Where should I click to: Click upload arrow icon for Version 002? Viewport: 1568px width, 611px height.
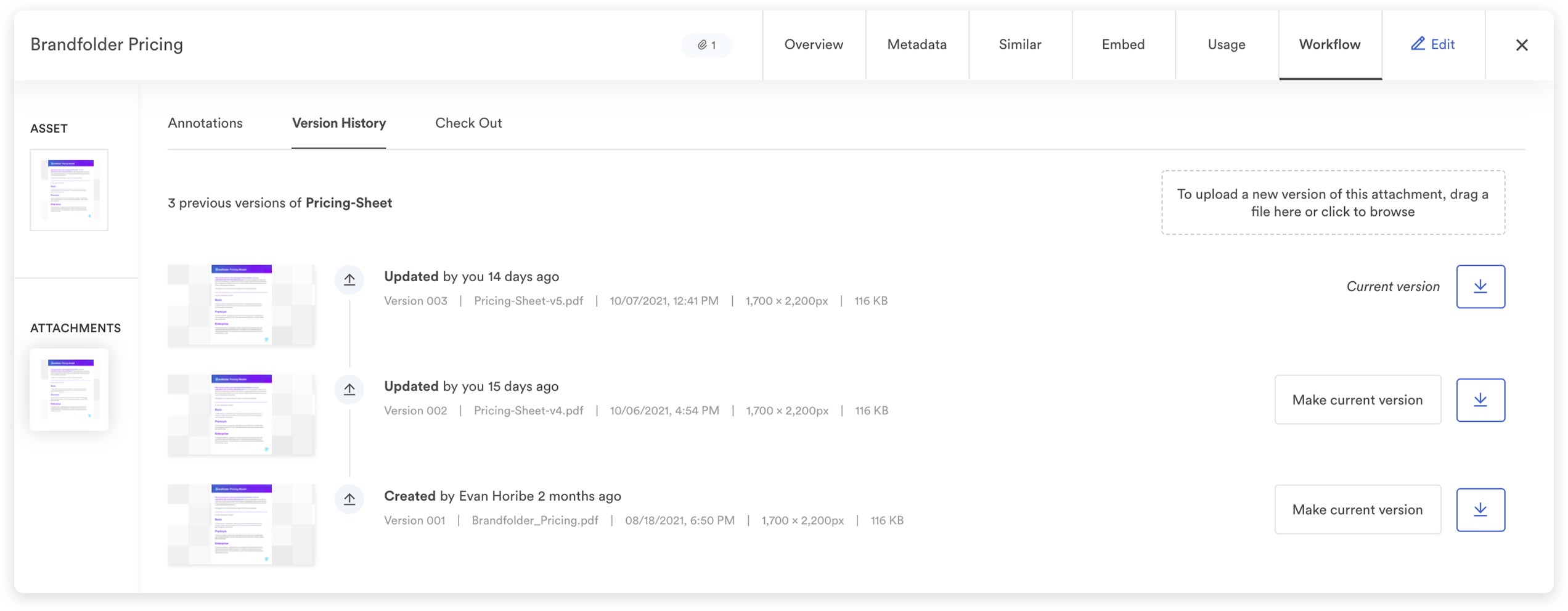[349, 390]
